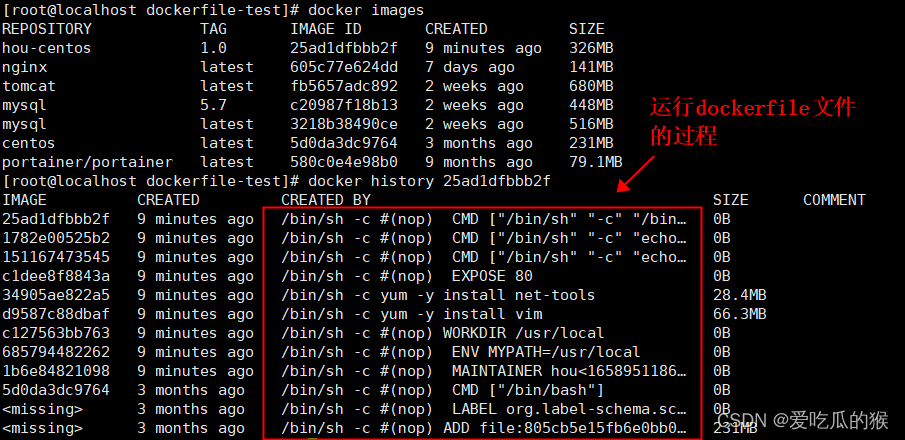Click size value 66.3MB
The image size is (905, 440).
(x=740, y=315)
